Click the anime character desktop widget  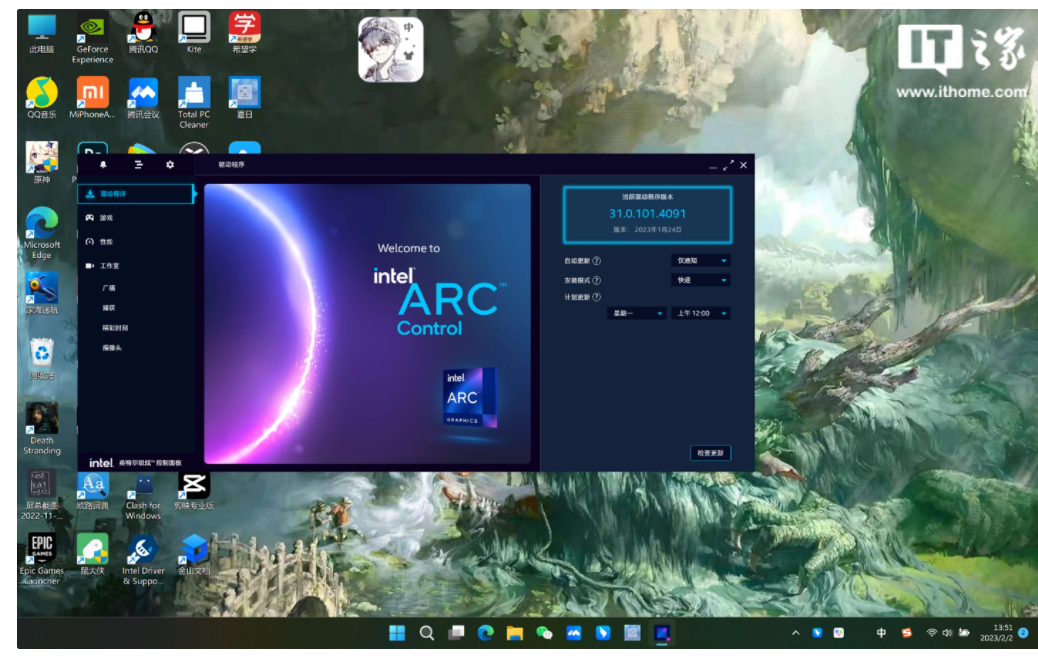[391, 50]
